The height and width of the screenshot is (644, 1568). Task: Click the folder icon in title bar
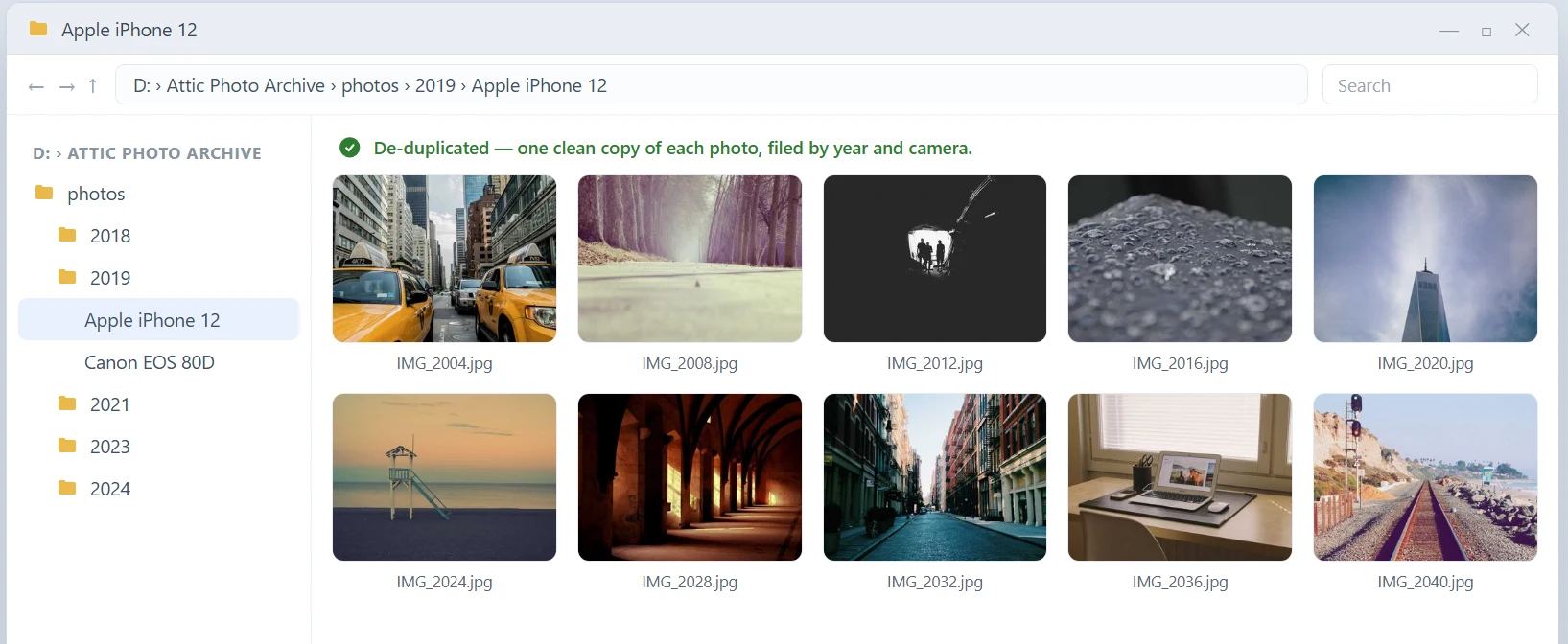tap(38, 29)
